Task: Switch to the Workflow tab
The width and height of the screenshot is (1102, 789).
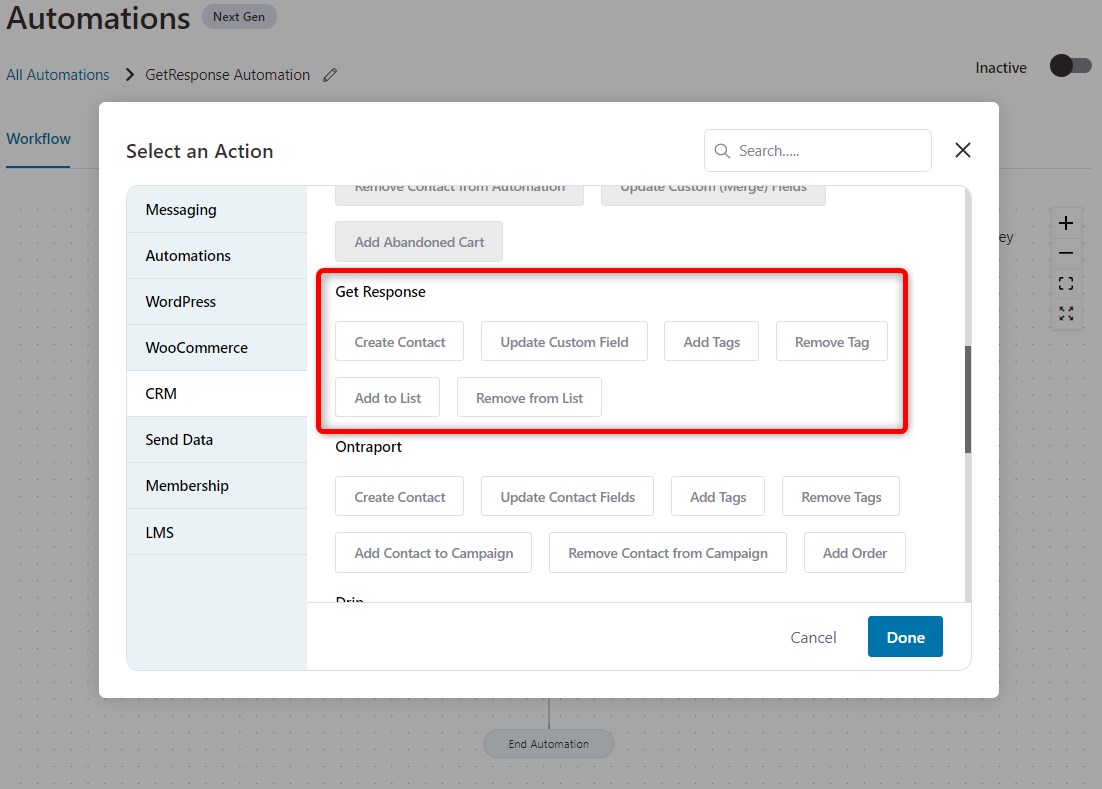Action: click(x=38, y=139)
